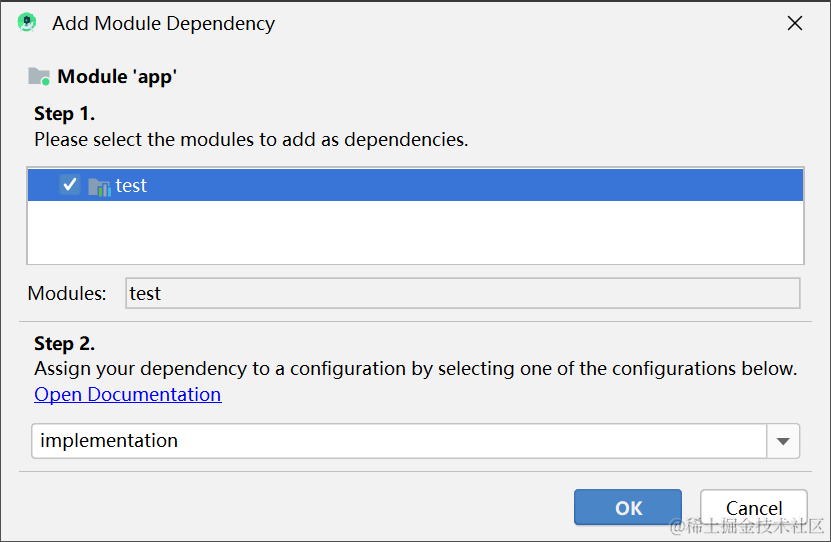Click the 'Assign your dependency' instruction text
Viewport: 831px width, 542px height.
[415, 368]
